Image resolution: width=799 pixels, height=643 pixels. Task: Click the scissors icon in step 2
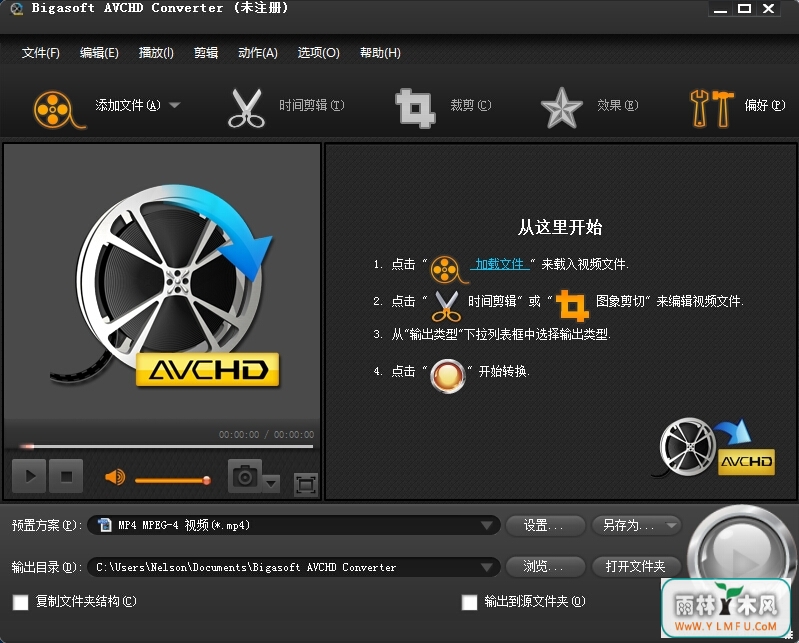[x=447, y=305]
